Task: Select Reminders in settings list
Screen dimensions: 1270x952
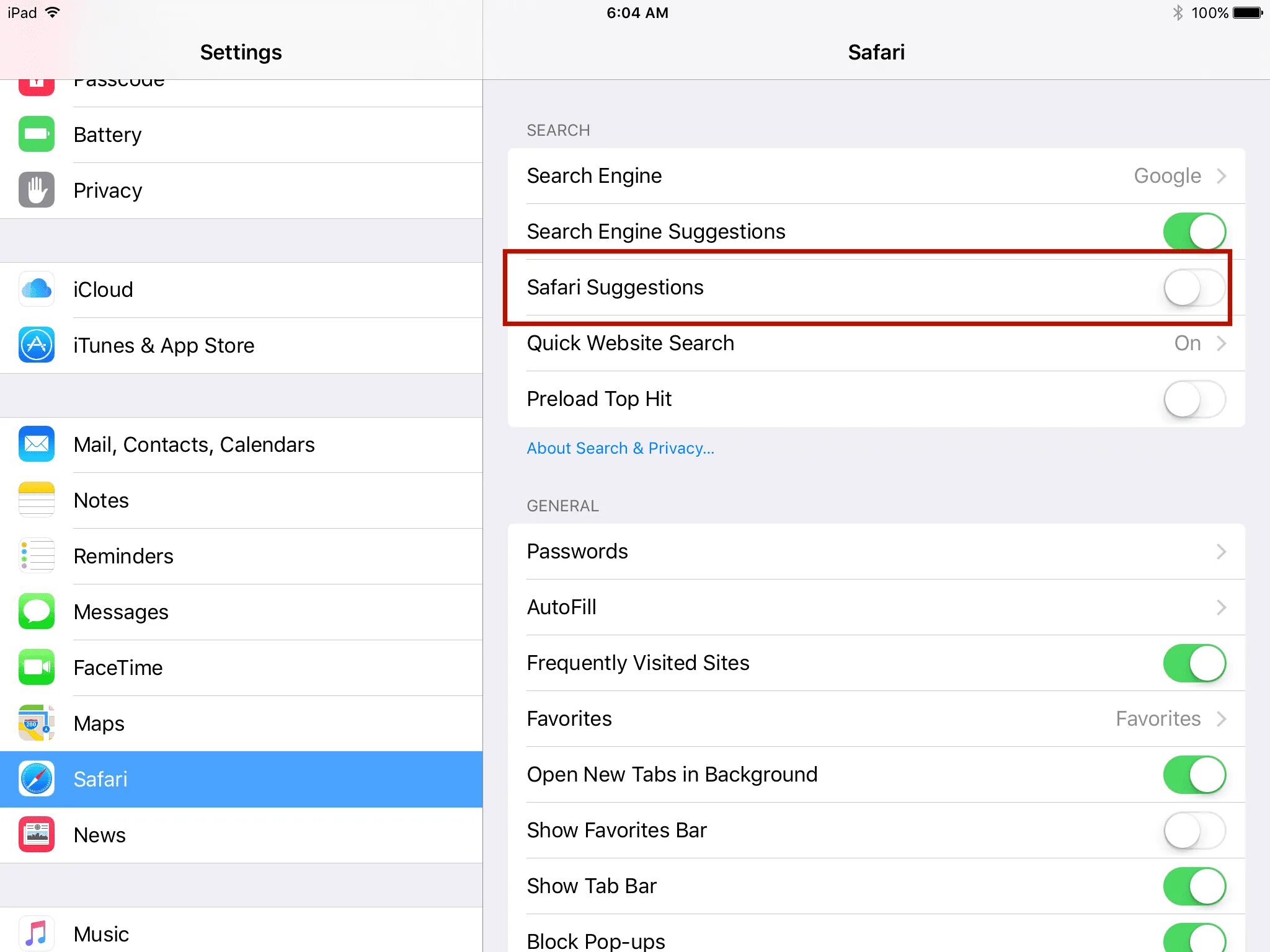Action: pos(123,556)
